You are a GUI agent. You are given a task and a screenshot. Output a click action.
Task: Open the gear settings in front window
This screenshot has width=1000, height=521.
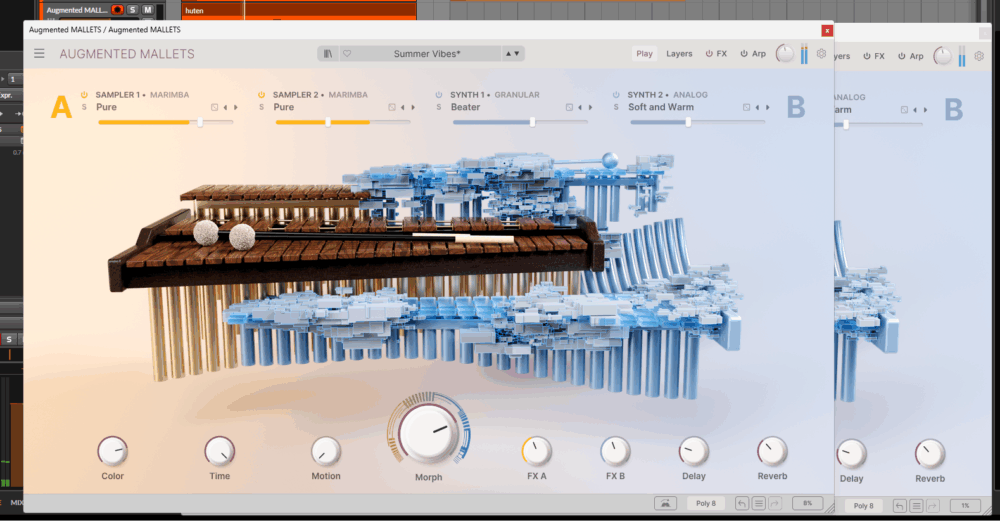[x=821, y=54]
